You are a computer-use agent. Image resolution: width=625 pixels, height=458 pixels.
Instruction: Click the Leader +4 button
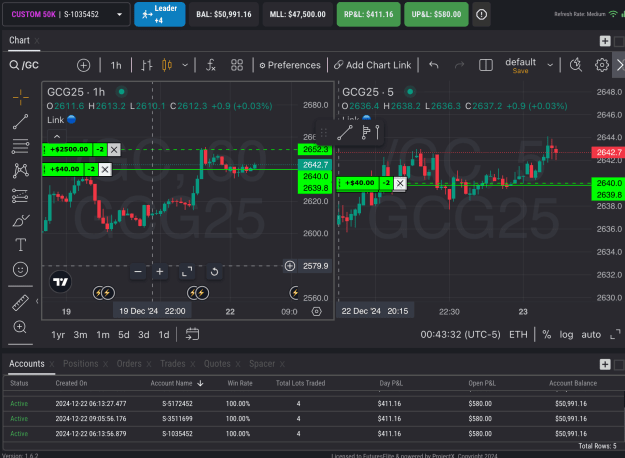[160, 14]
